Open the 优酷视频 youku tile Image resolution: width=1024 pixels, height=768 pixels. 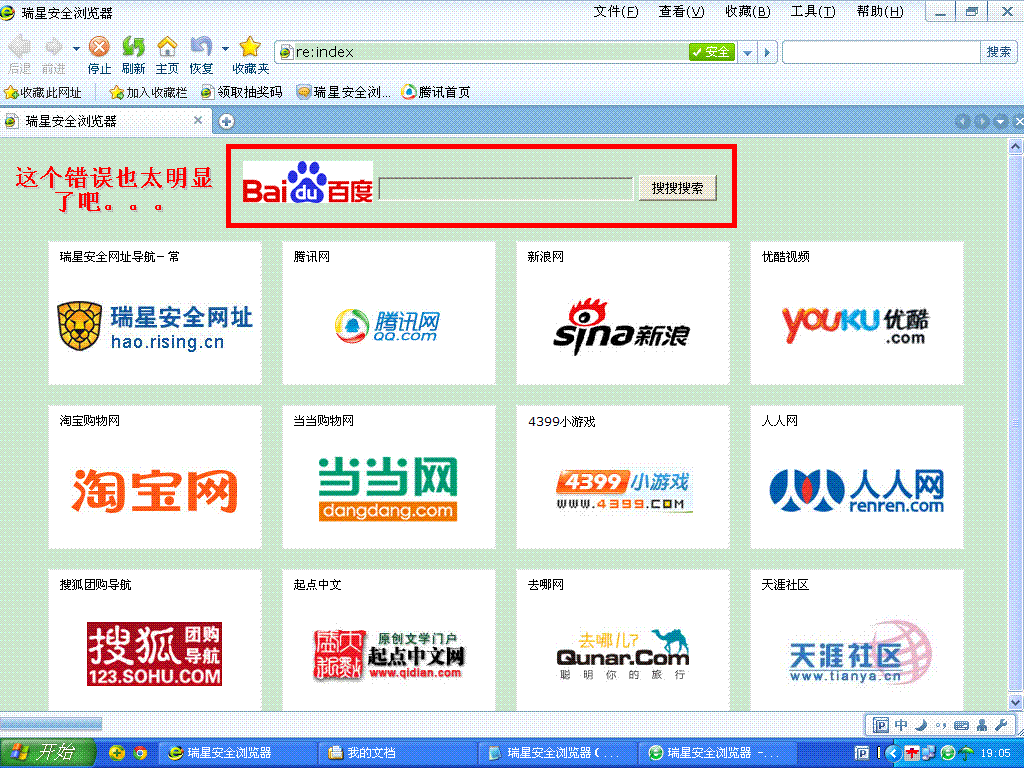(x=857, y=313)
